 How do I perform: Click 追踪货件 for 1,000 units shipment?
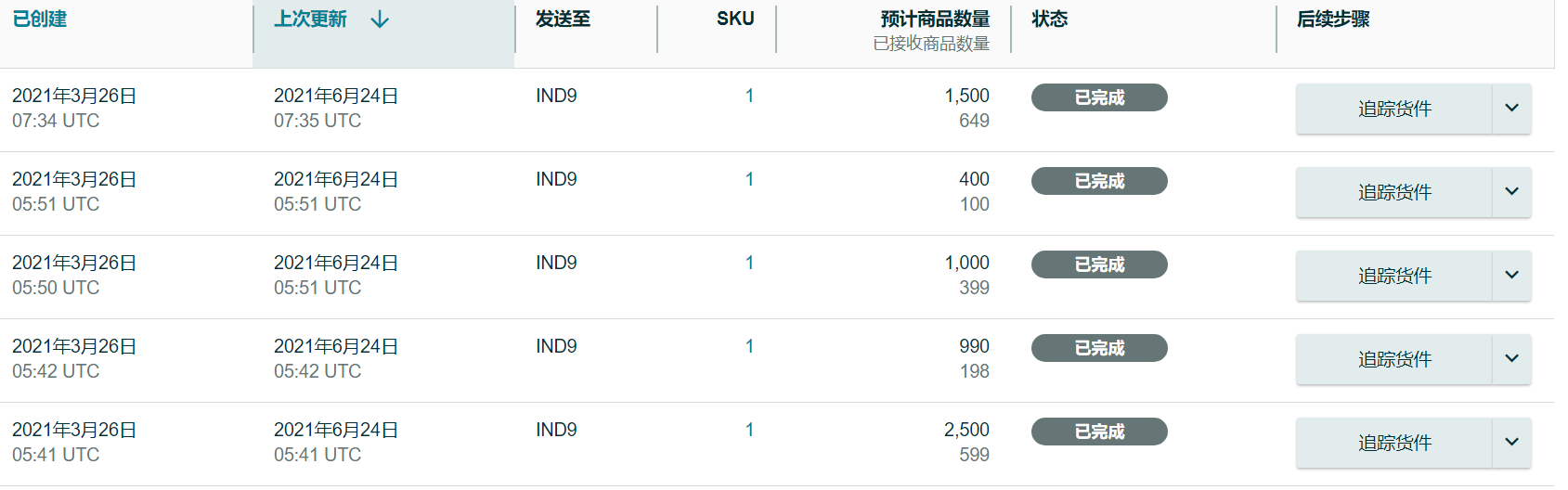click(1393, 276)
